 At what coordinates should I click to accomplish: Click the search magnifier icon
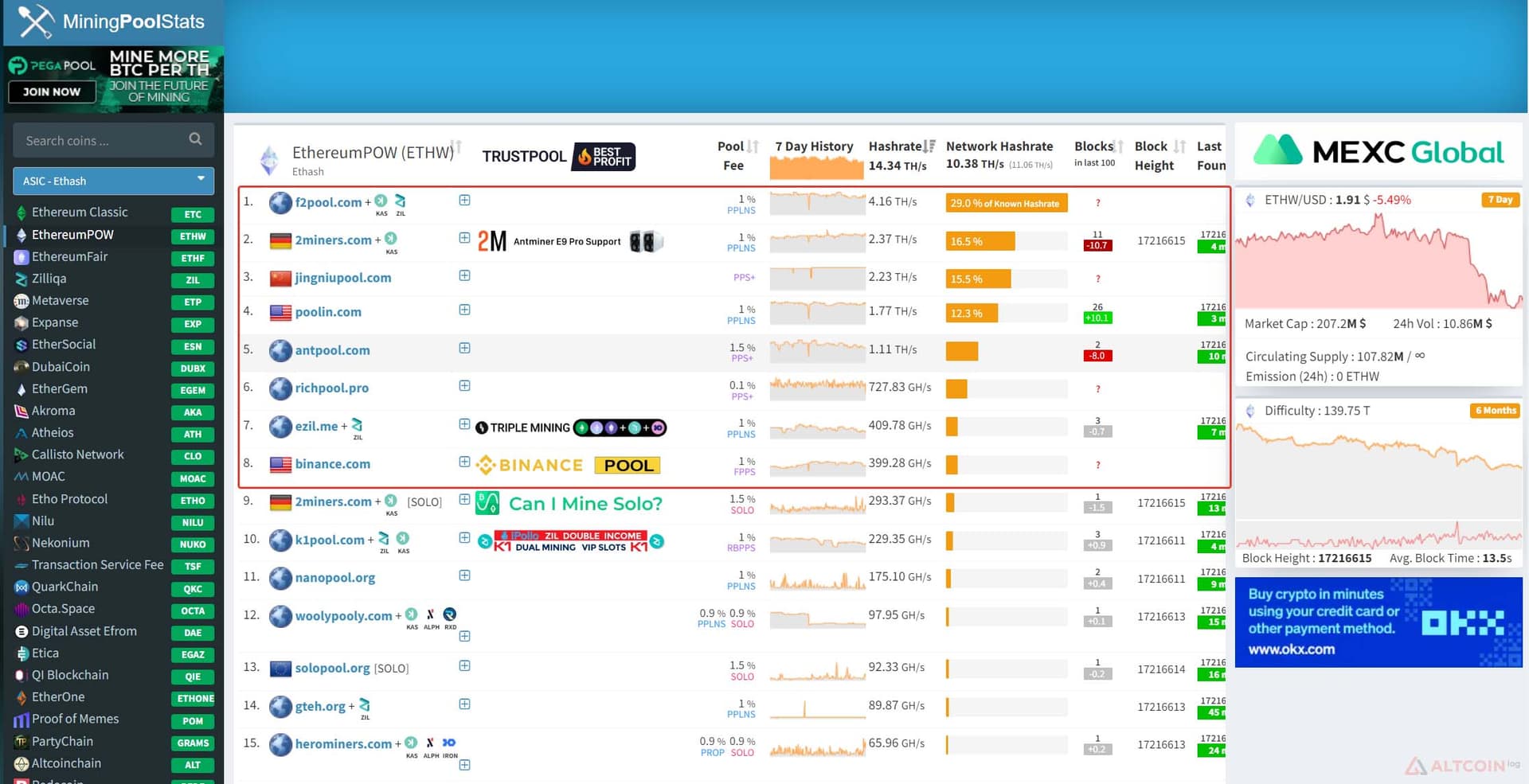195,139
